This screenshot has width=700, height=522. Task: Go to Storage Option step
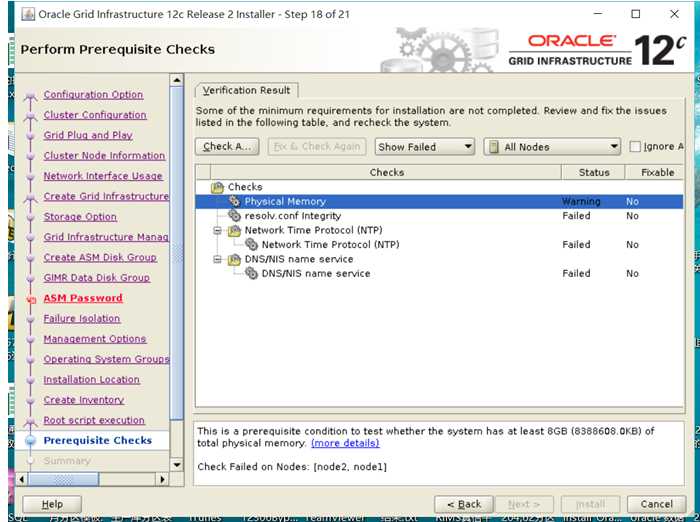(80, 217)
